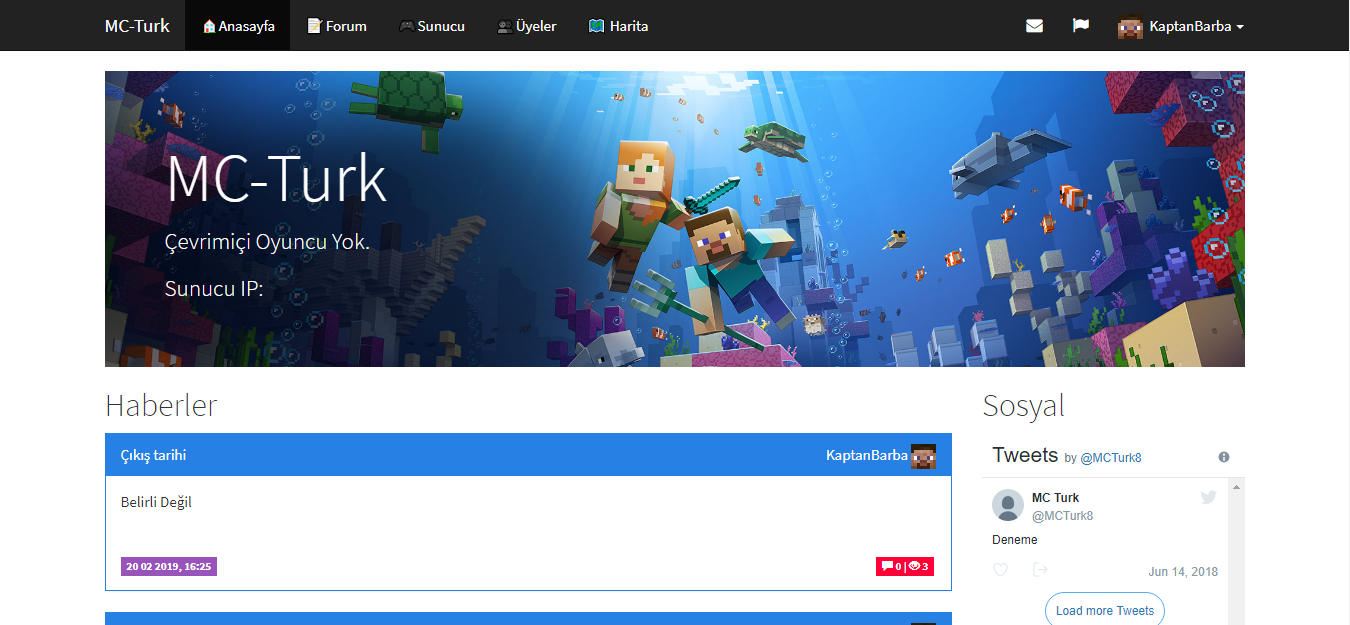The width and height of the screenshot is (1350, 625).
Task: Load more Tweets
Action: pos(1105,610)
